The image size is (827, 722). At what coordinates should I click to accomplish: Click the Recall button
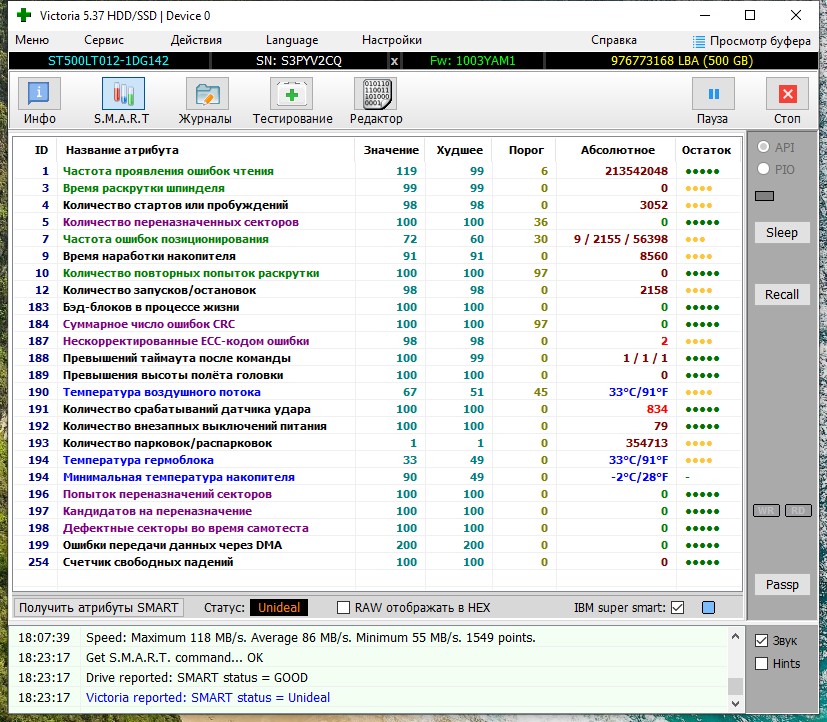(782, 294)
